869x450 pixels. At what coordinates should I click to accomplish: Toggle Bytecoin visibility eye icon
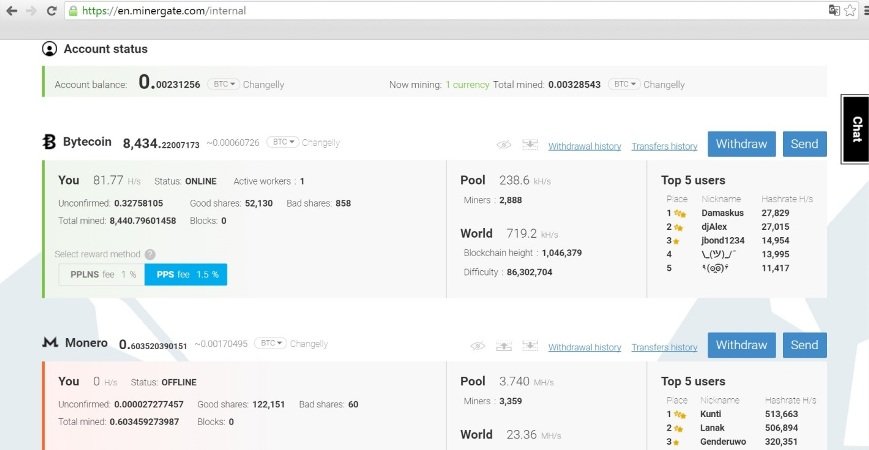coord(504,145)
